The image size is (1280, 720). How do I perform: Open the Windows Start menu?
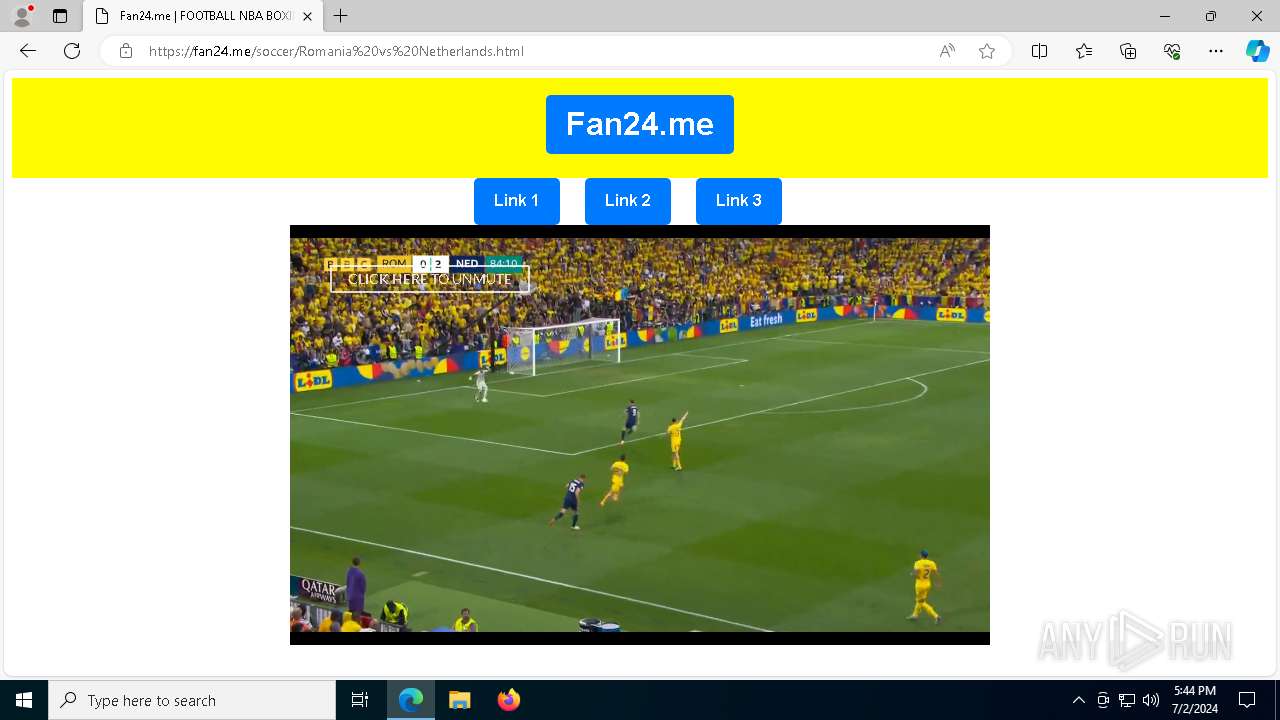[24, 700]
